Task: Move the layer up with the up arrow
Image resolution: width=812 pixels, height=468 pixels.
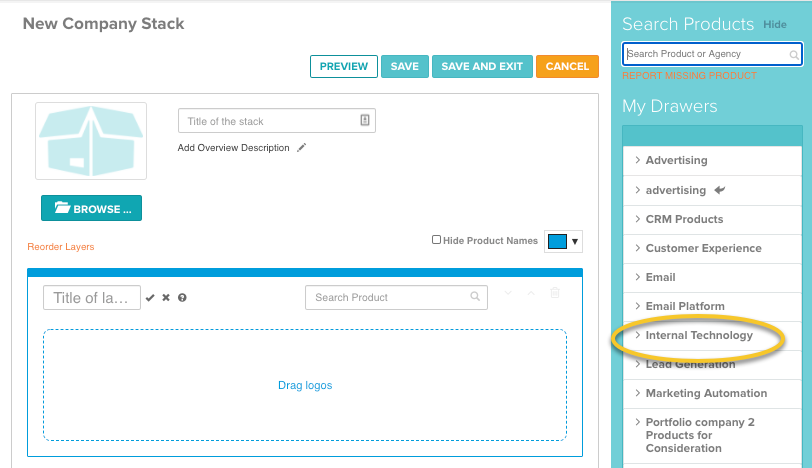Action: coord(531,293)
